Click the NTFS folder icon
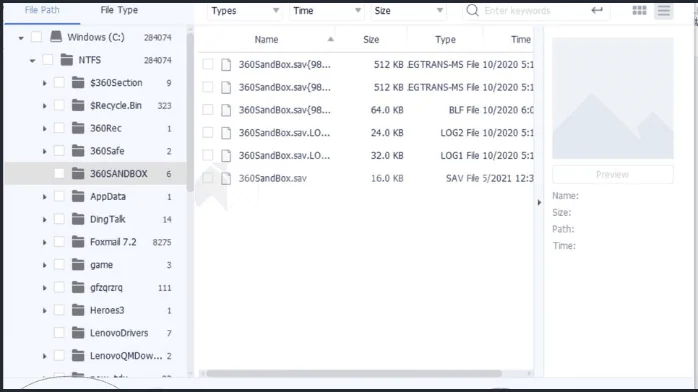The height and width of the screenshot is (392, 698). [67, 60]
